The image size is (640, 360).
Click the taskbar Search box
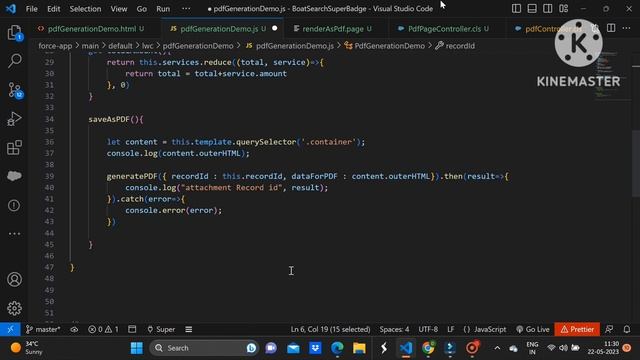point(203,348)
